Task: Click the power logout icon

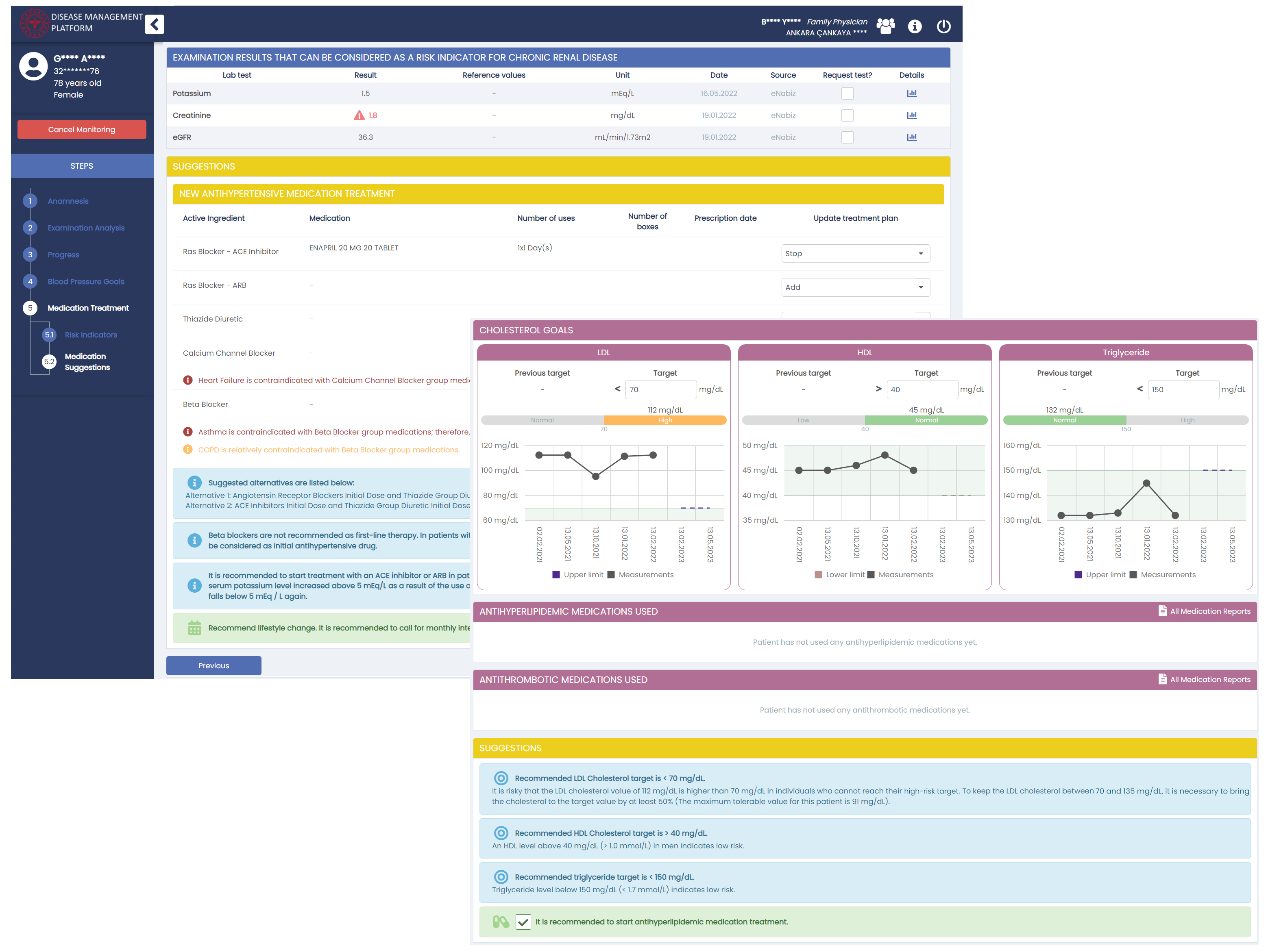Action: 943,26
